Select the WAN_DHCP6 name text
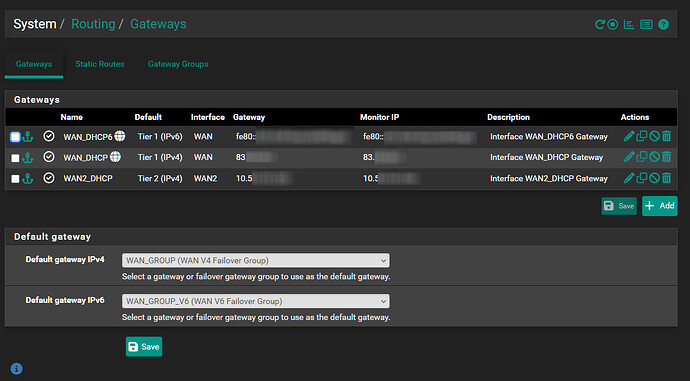The image size is (690, 381). (88, 137)
